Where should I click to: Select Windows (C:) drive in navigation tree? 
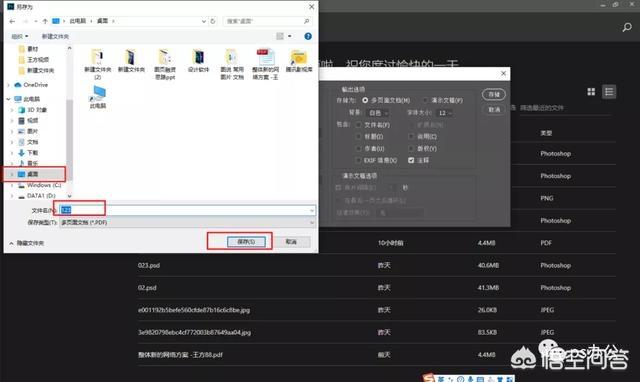pos(44,185)
